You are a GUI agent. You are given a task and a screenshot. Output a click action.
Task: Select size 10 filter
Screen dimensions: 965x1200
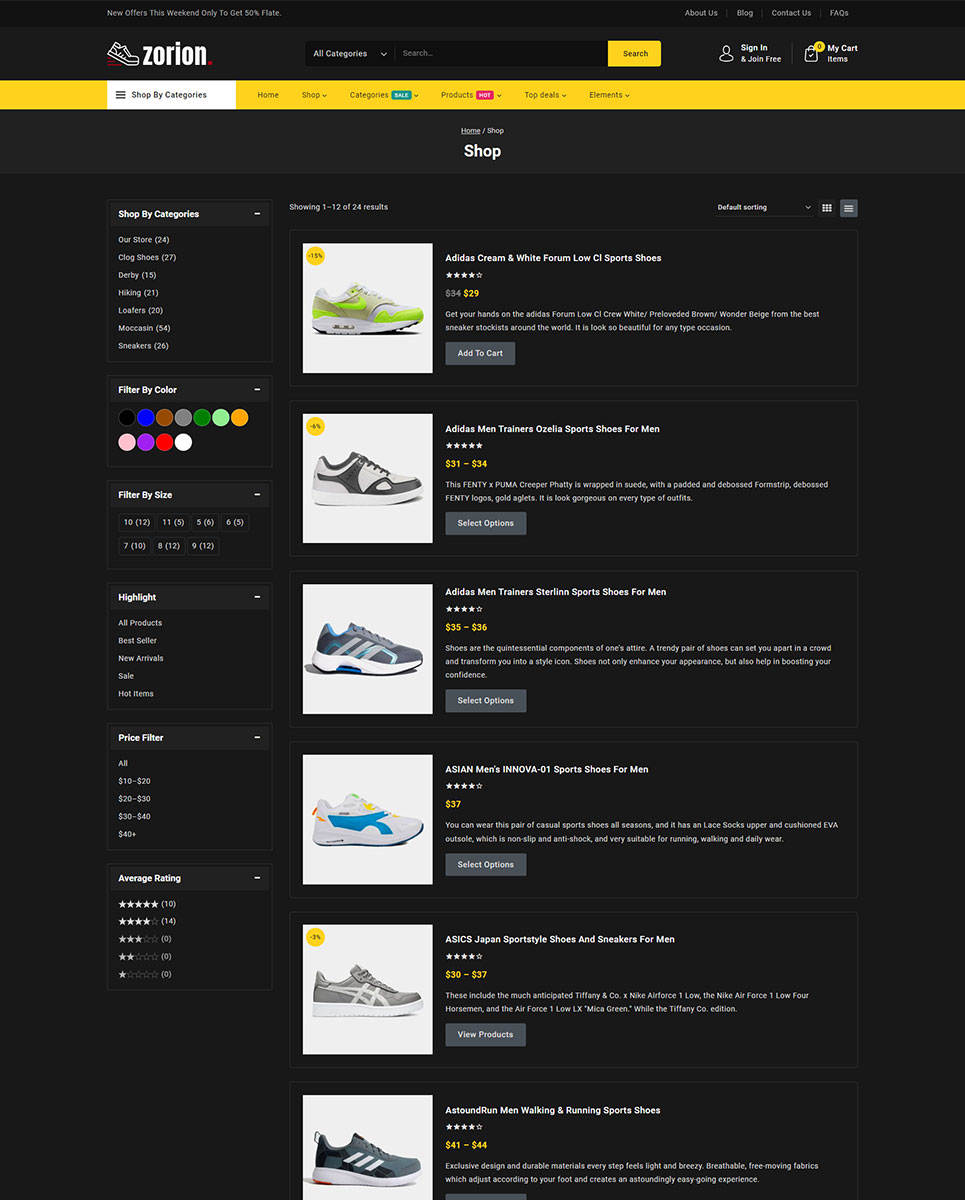[x=136, y=522]
